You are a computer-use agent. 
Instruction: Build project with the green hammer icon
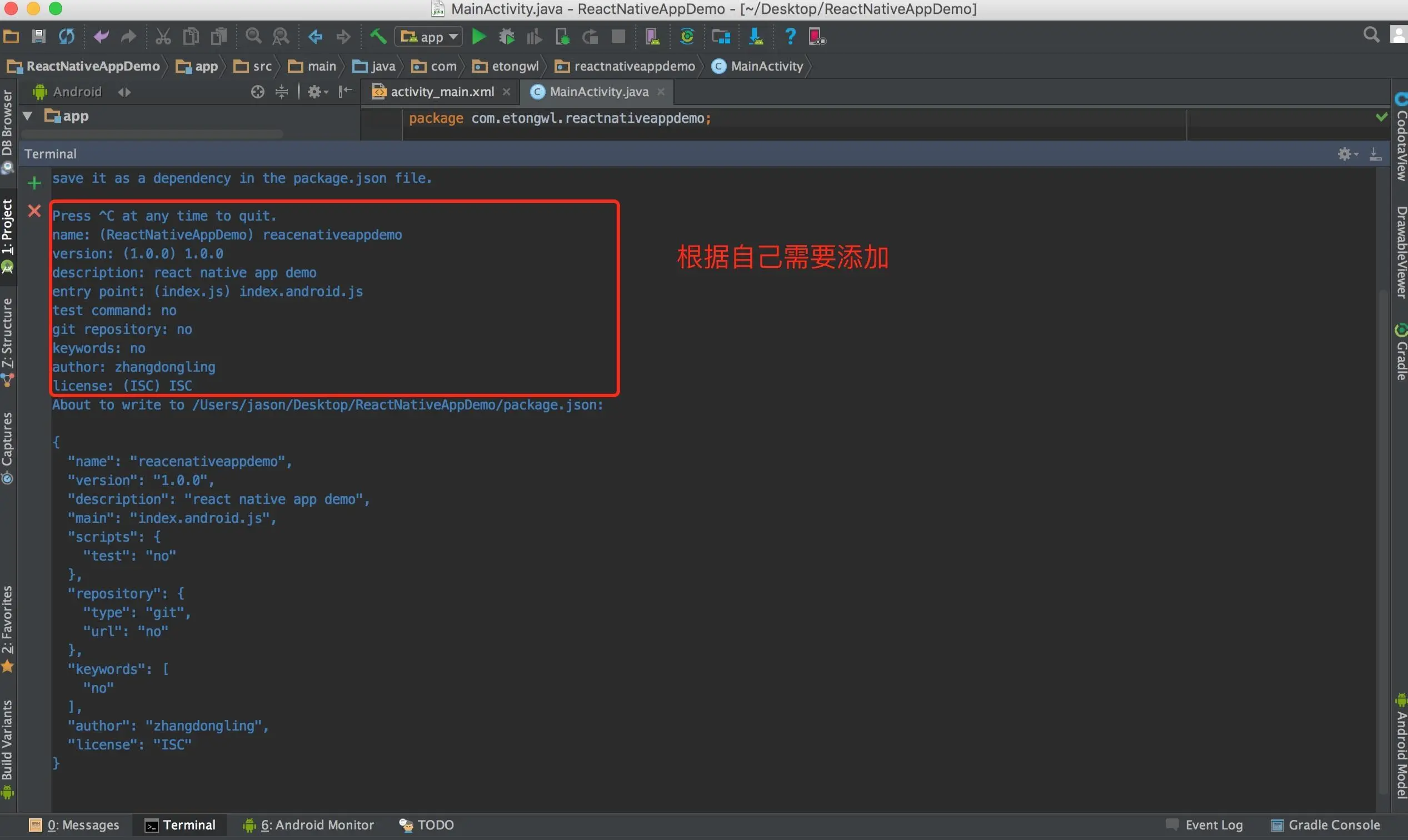378,36
